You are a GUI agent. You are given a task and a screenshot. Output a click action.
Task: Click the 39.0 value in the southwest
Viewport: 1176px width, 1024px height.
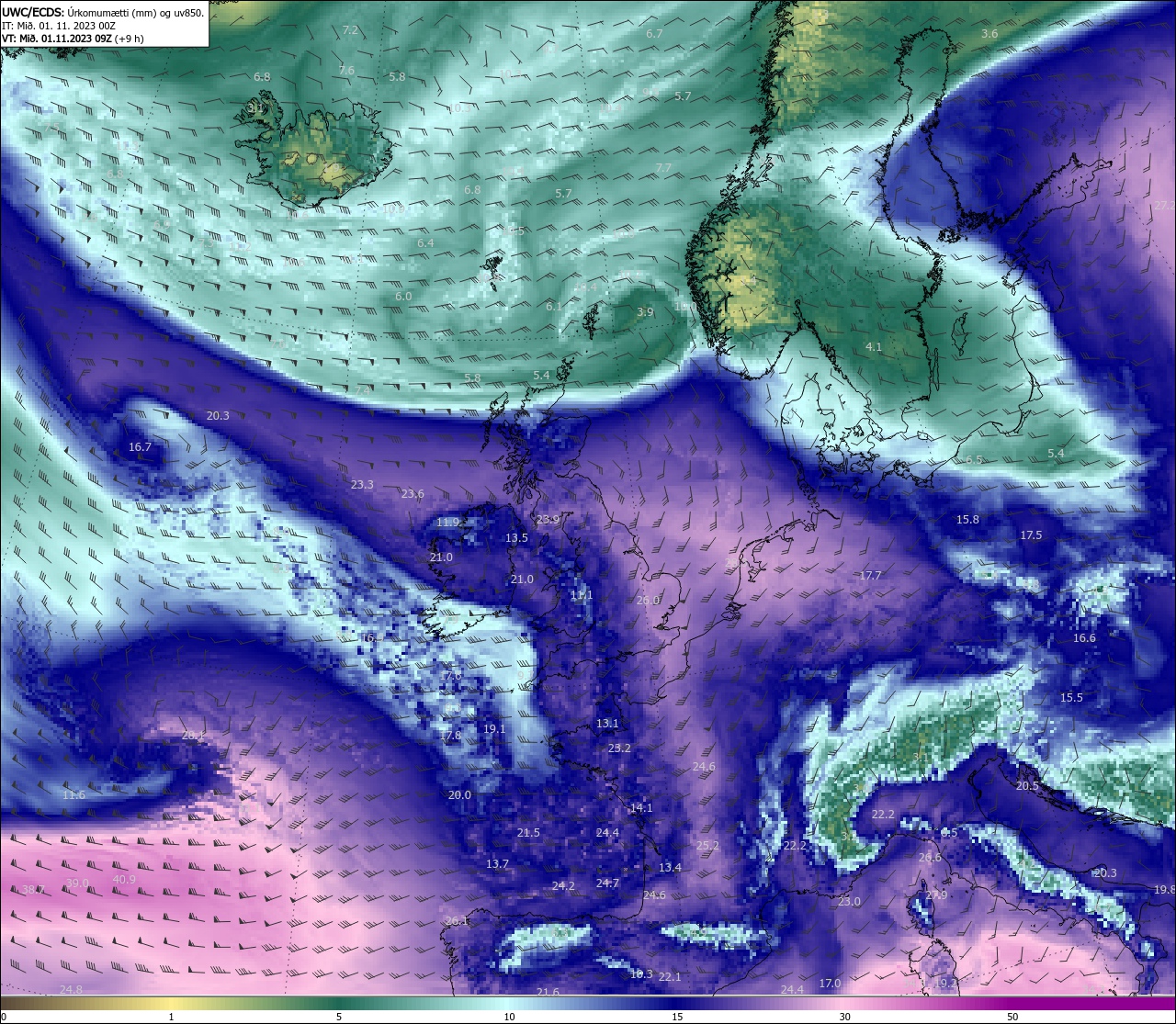78,883
